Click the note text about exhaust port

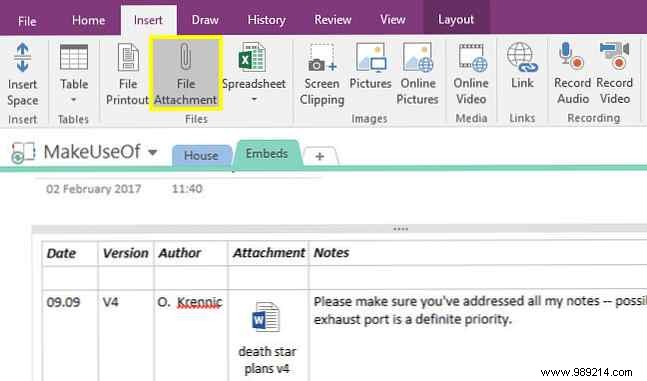413,319
